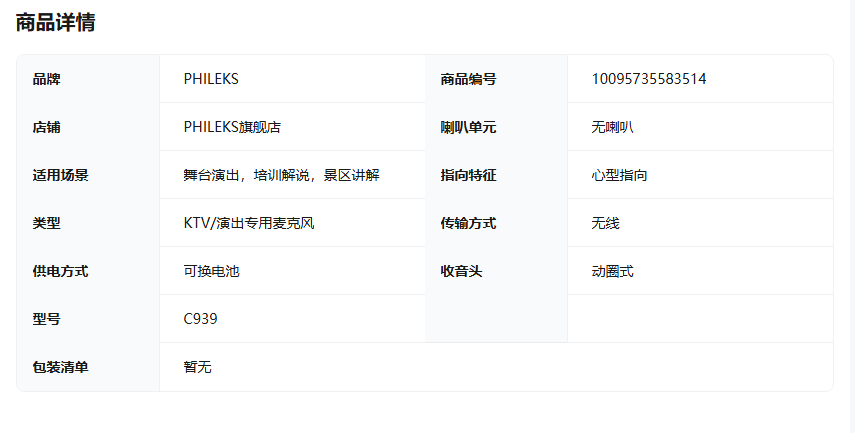The width and height of the screenshot is (855, 433).
Task: Click product number 10095735583514
Action: coord(649,79)
